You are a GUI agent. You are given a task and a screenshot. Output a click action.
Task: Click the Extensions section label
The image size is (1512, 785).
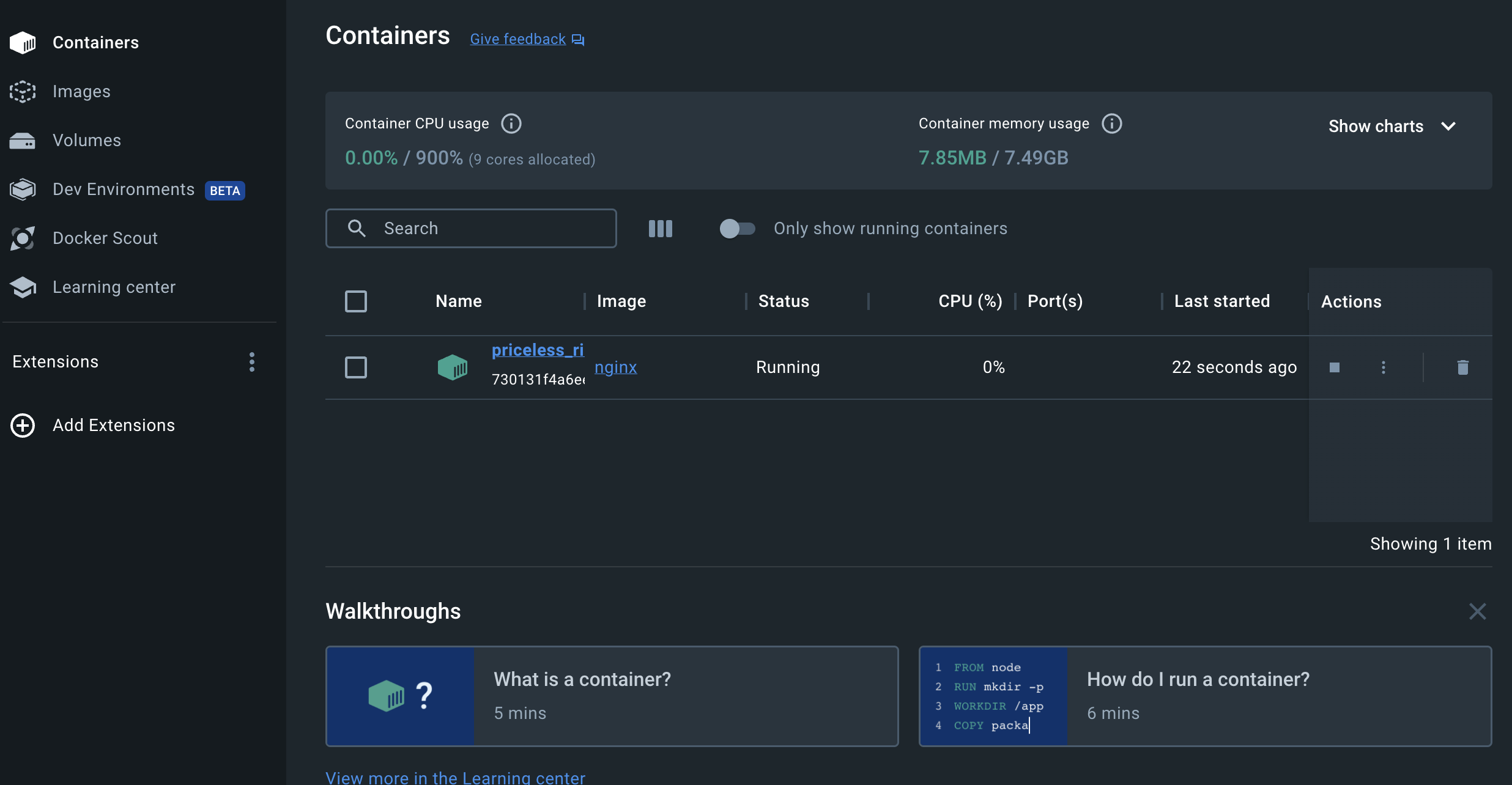click(x=56, y=362)
